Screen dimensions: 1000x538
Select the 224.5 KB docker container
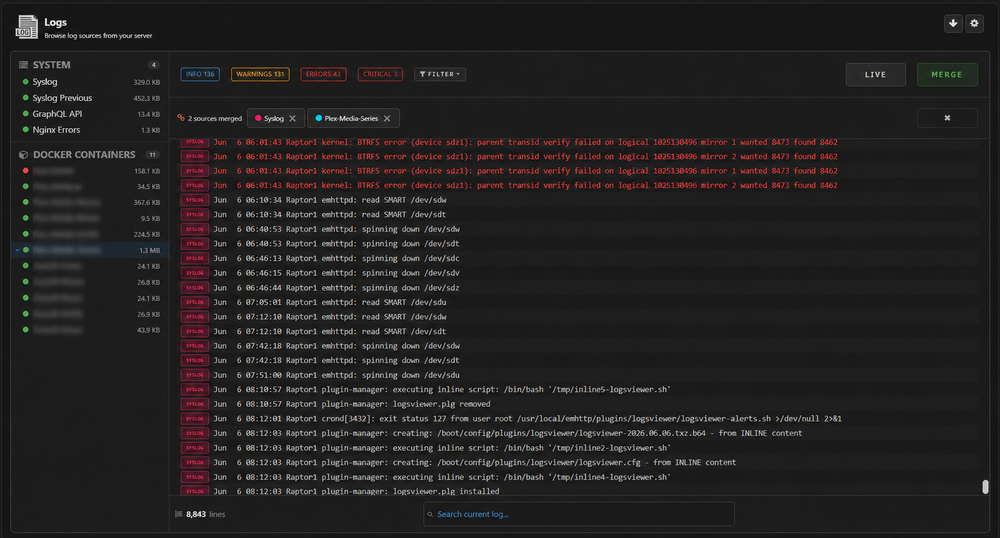[91, 235]
